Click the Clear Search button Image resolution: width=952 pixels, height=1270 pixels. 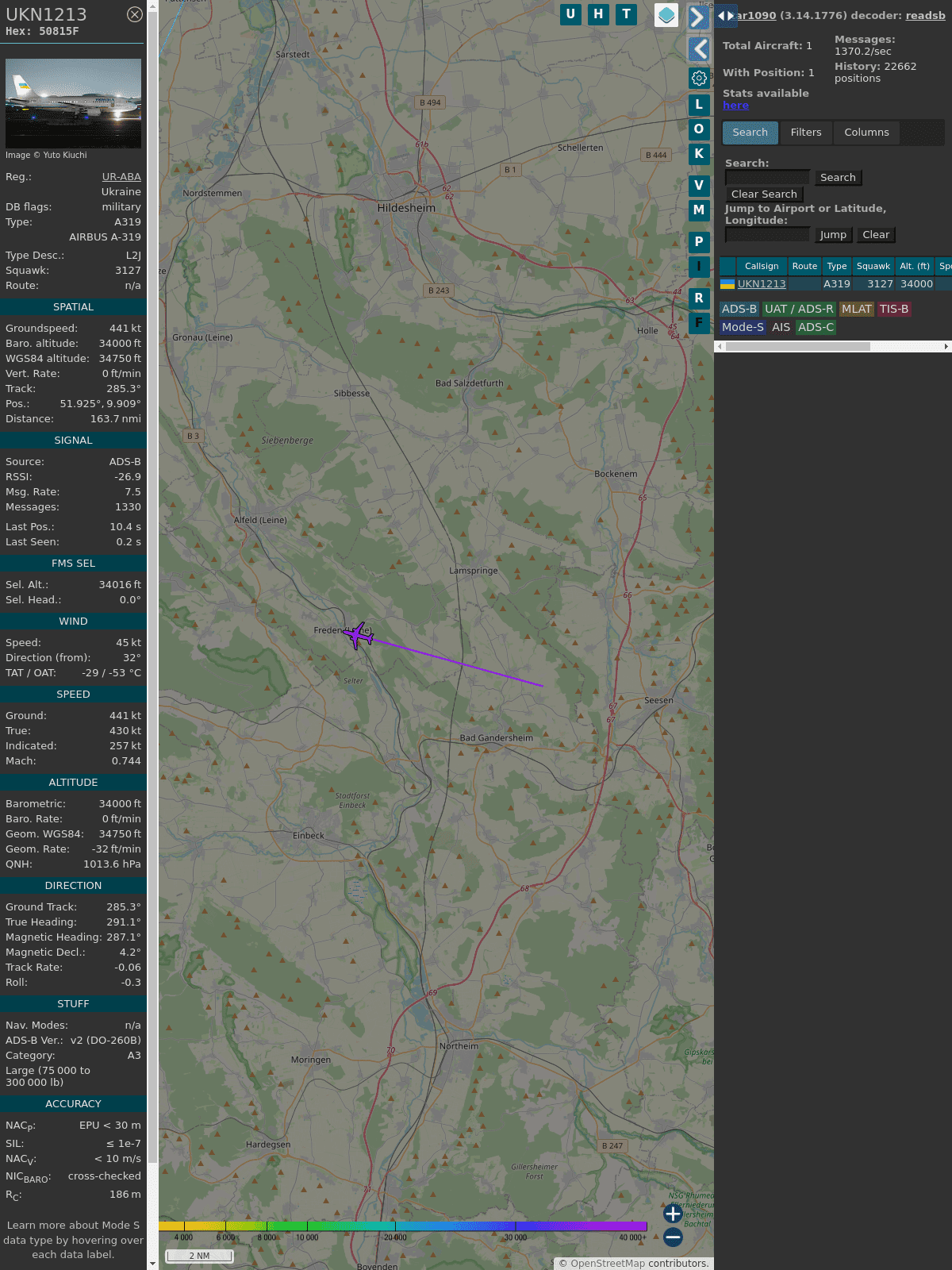764,194
